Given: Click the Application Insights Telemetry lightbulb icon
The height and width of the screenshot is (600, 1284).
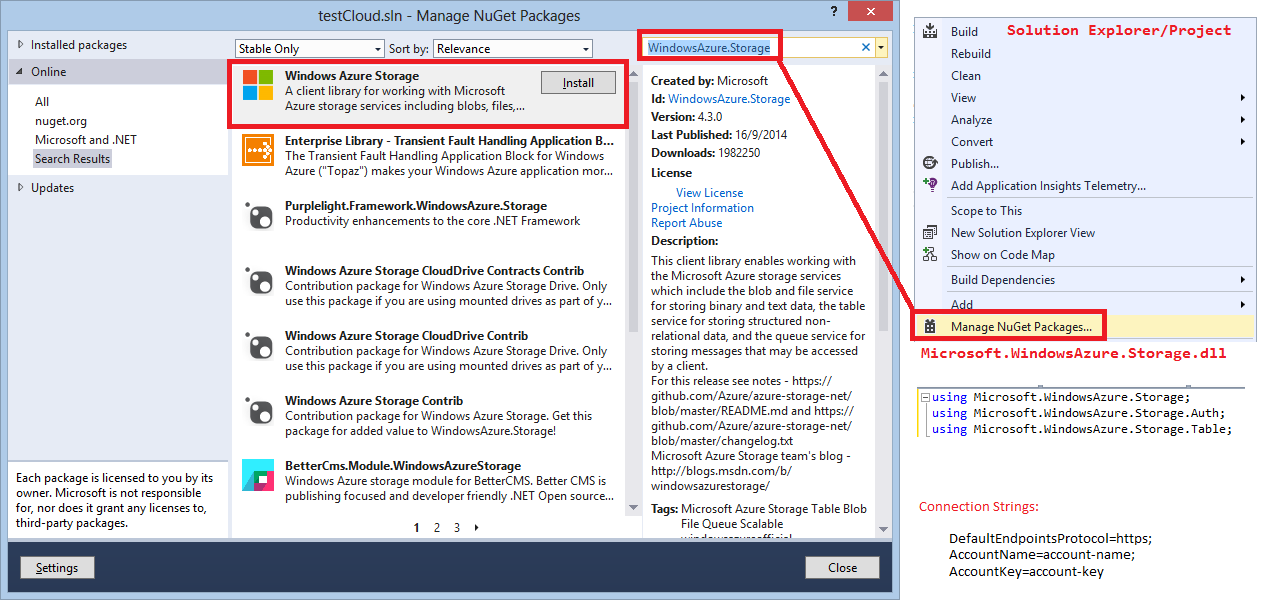Looking at the screenshot, I should [x=930, y=185].
